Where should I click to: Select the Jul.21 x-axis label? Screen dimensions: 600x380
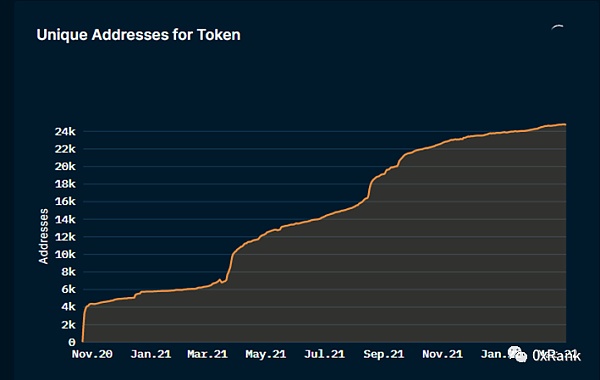point(324,354)
